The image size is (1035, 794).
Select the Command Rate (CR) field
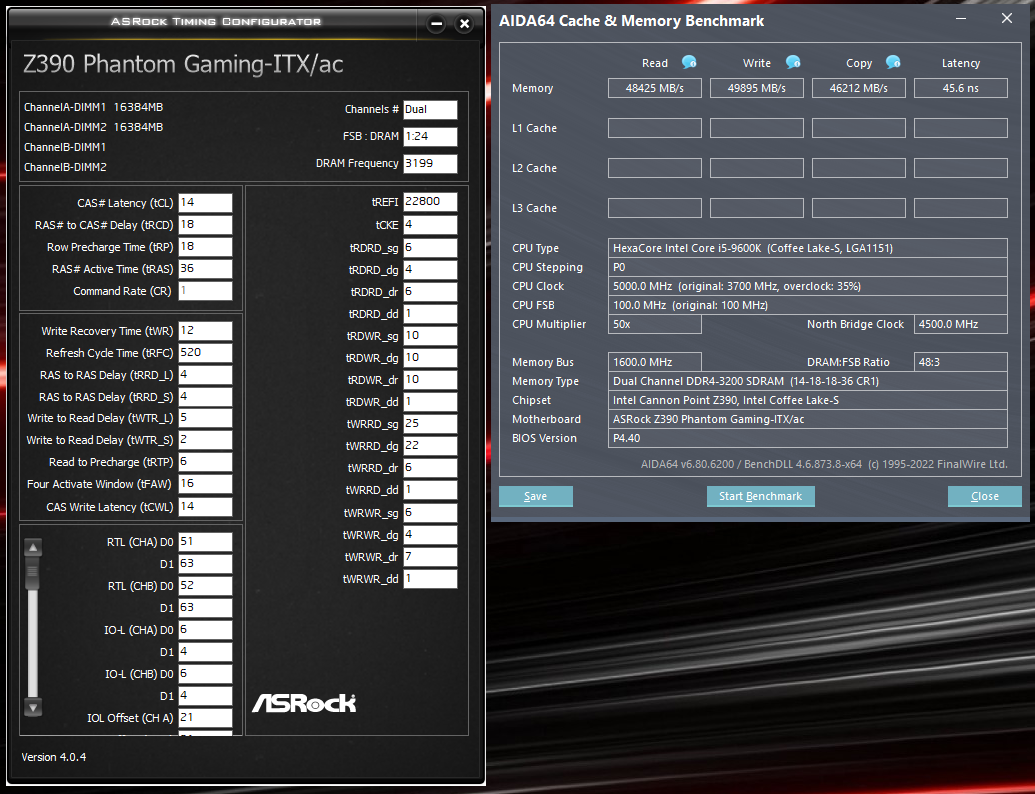(205, 291)
